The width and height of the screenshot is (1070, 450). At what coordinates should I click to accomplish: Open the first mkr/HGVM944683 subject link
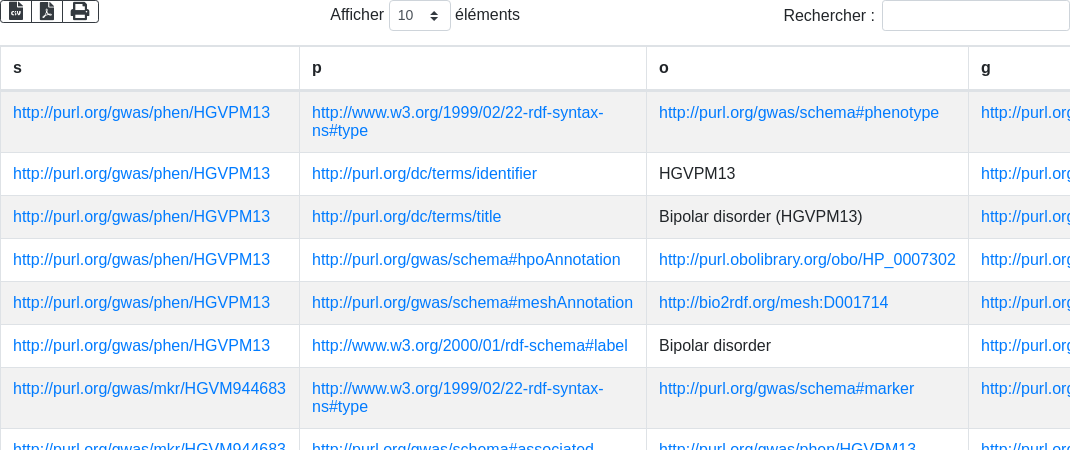coord(149,389)
